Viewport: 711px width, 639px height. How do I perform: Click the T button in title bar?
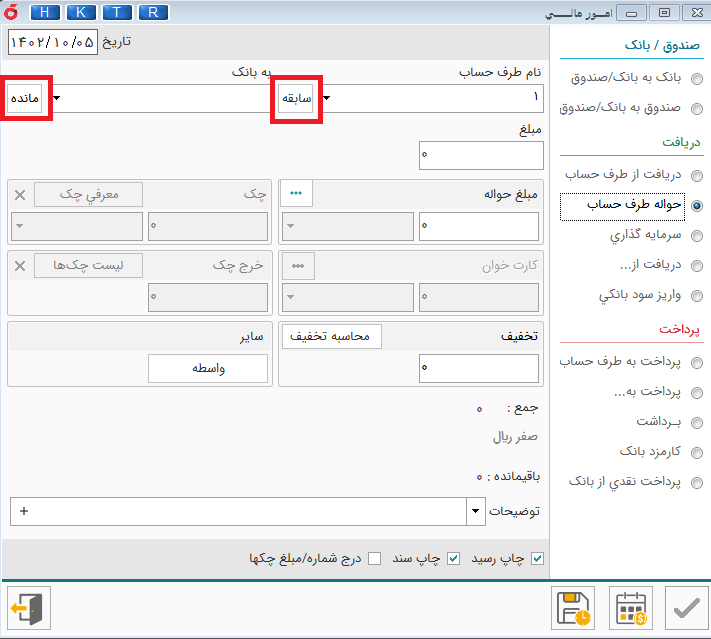(x=116, y=12)
